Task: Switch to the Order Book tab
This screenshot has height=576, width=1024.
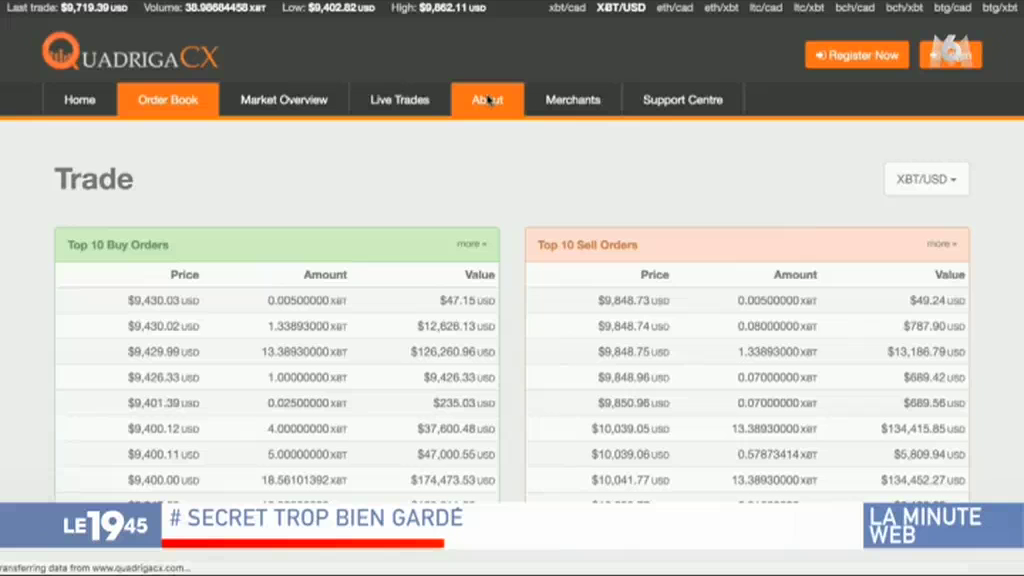Action: pos(168,100)
